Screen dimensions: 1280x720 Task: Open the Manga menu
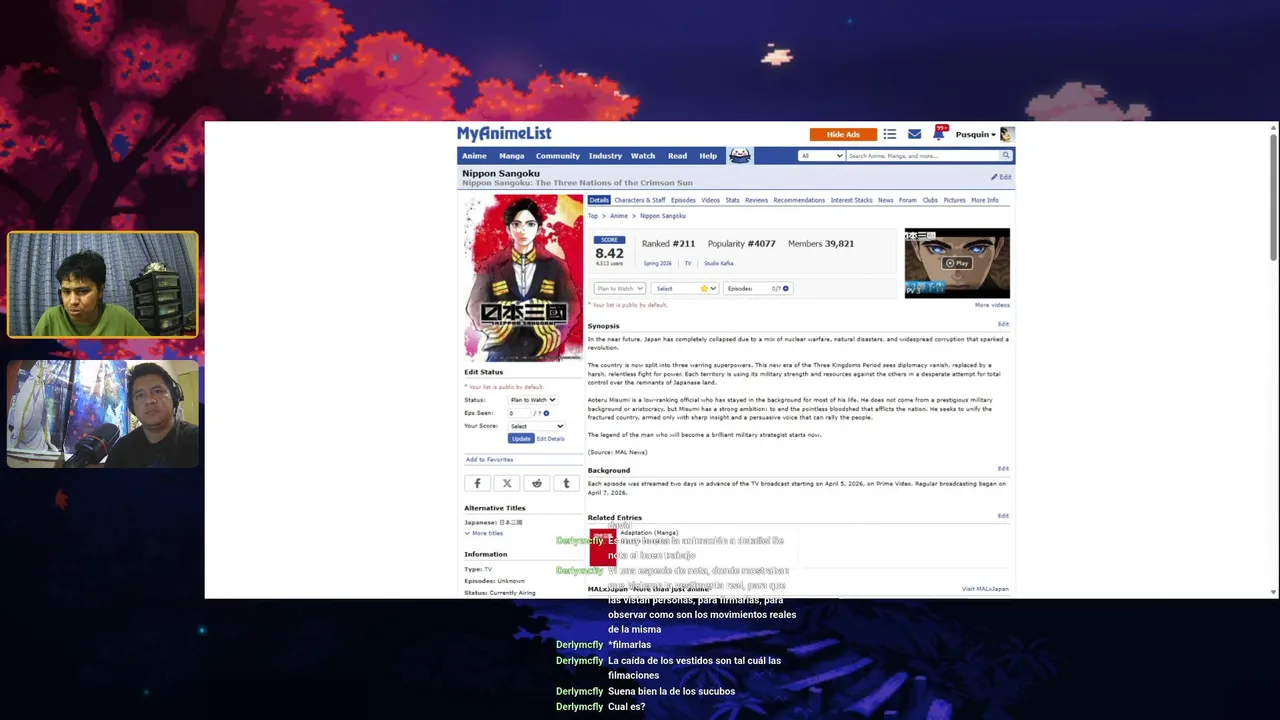pos(511,155)
